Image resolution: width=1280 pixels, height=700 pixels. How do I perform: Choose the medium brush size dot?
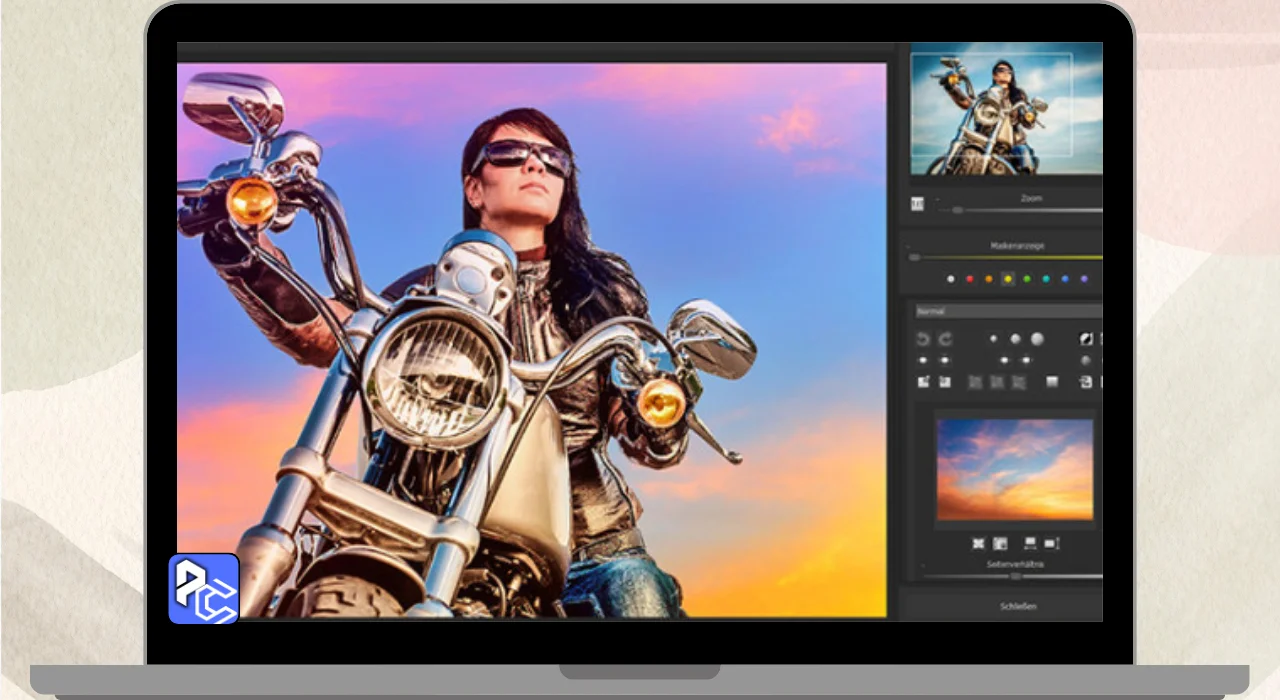[x=1015, y=339]
